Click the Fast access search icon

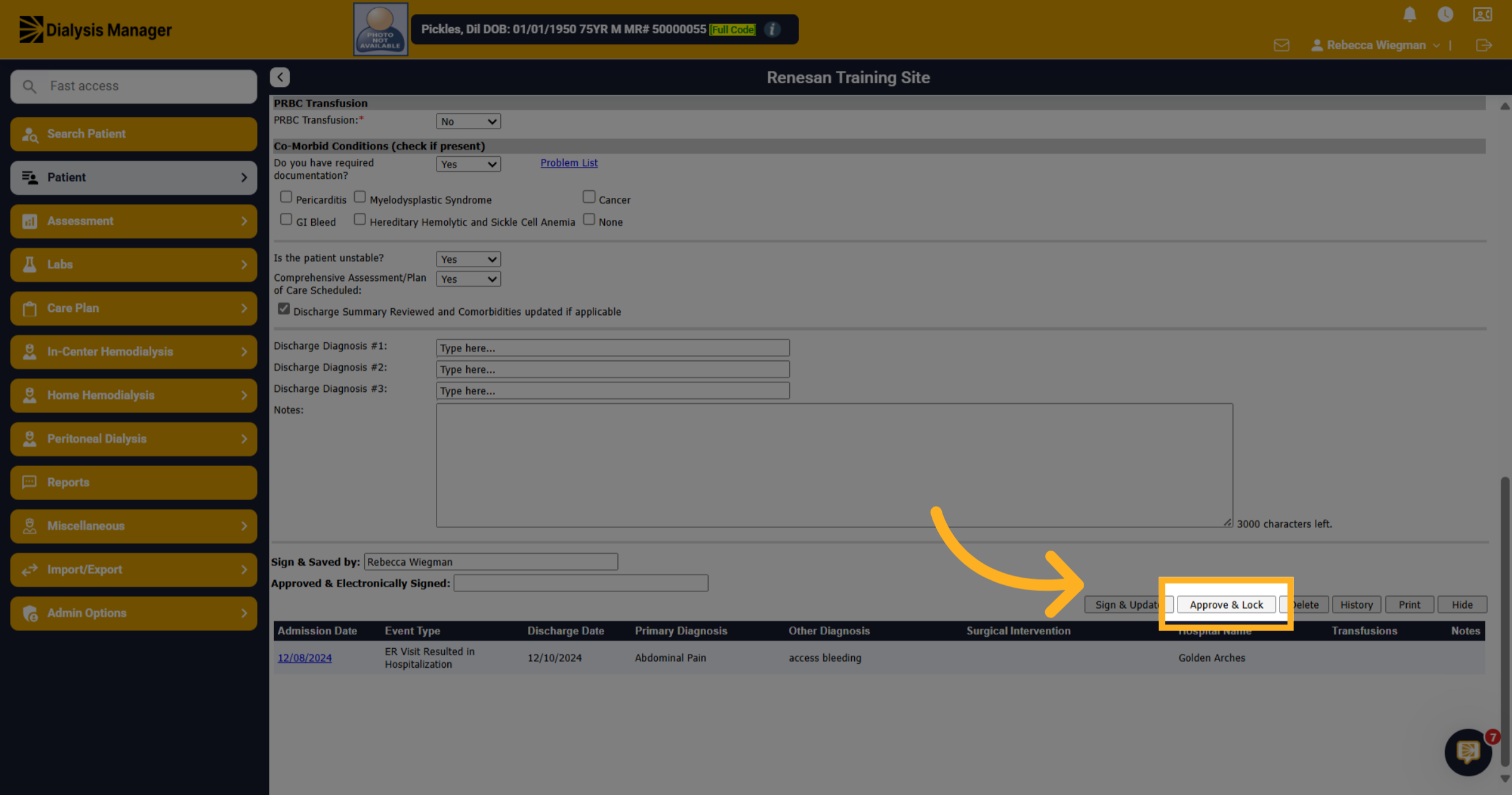30,86
